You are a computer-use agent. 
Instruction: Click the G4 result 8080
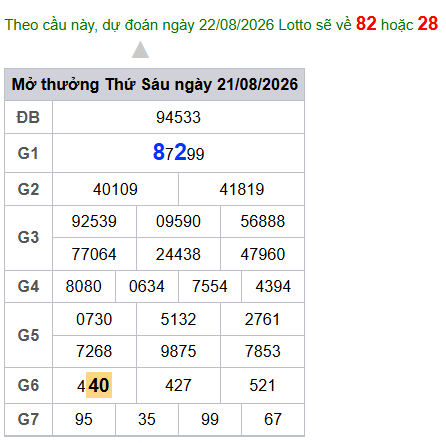click(x=84, y=286)
